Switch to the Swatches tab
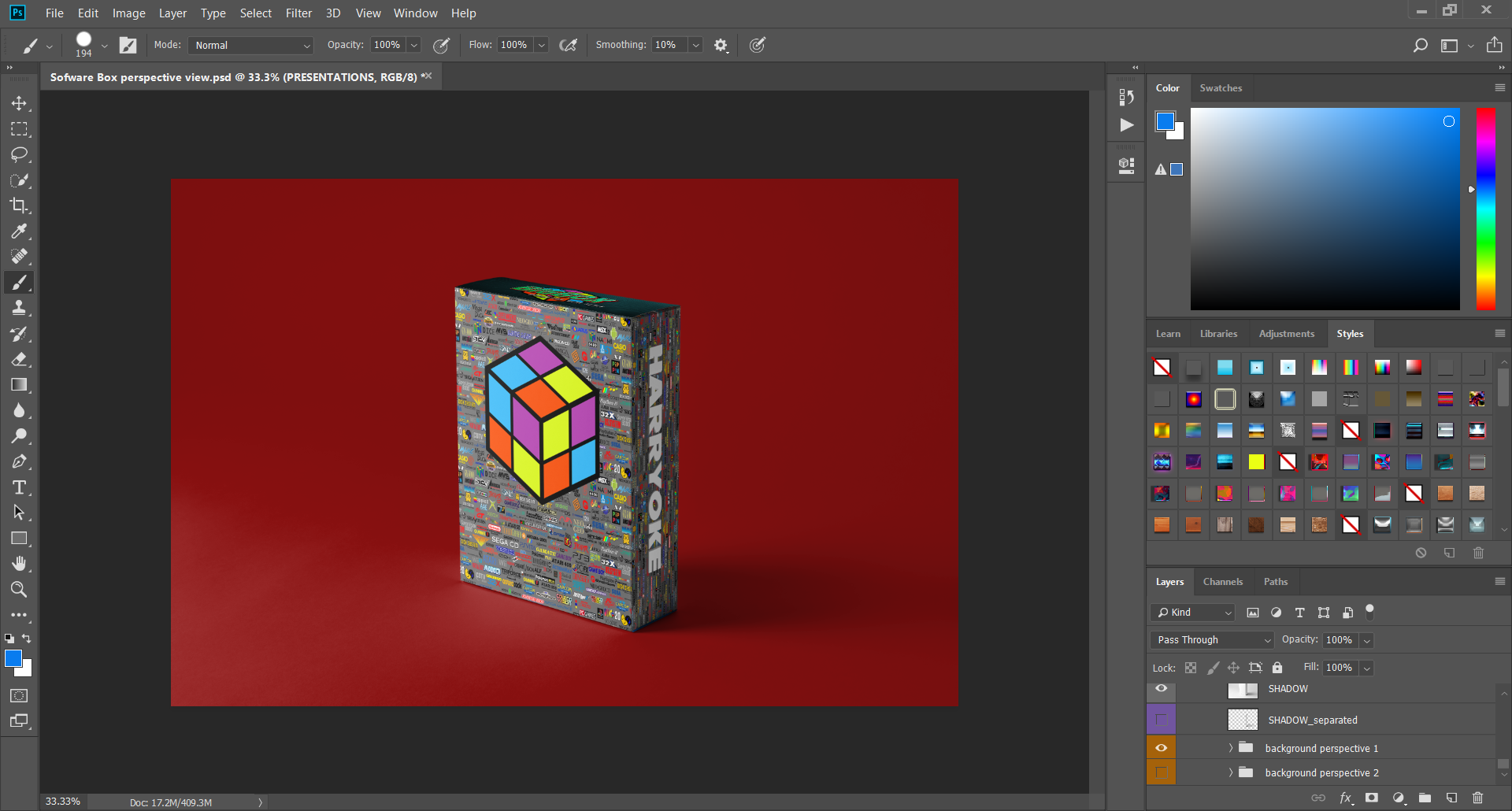 click(1221, 88)
